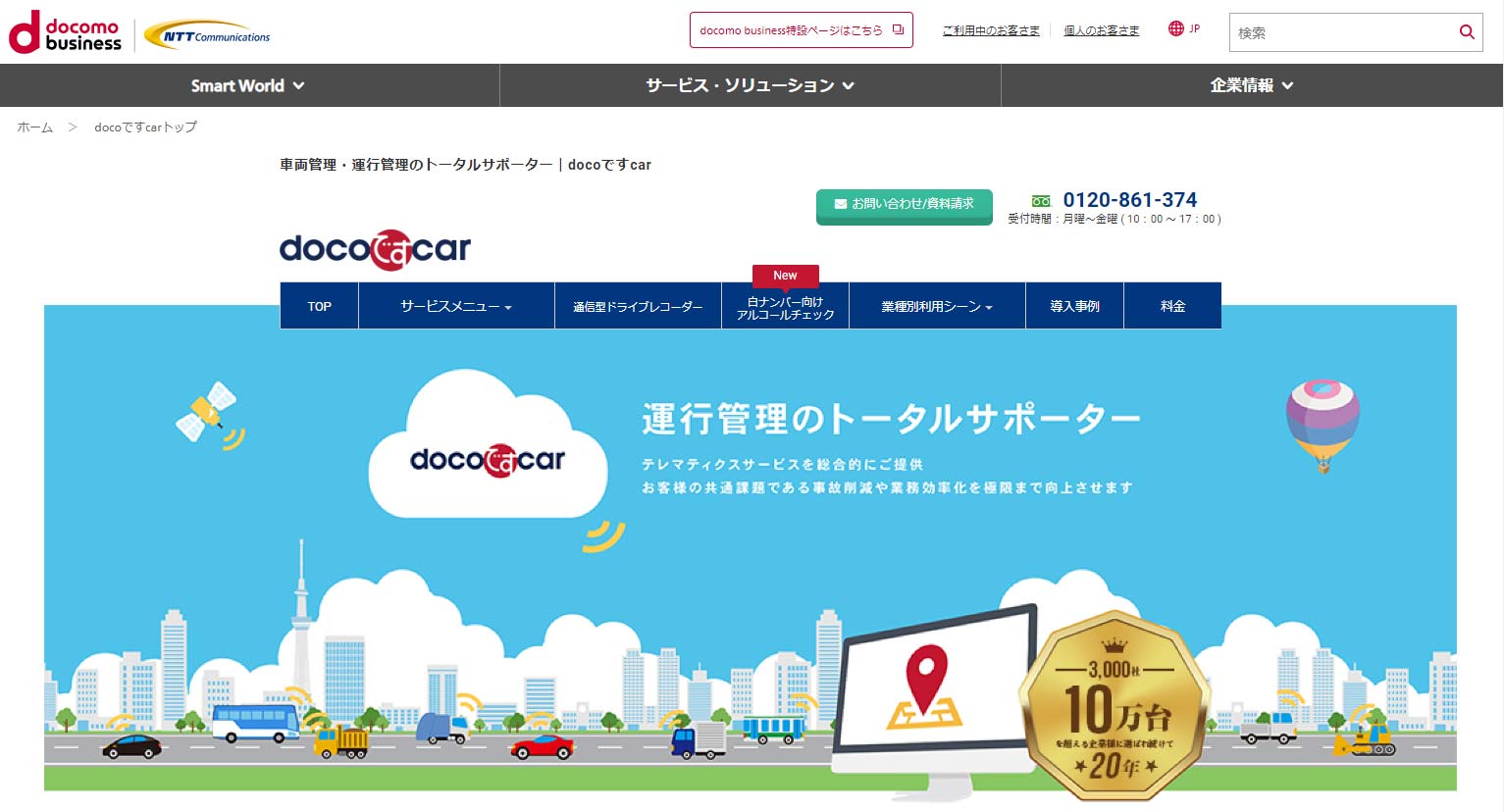Click the docoですcar logo above navigation
The image size is (1504, 812).
pyautogui.click(x=375, y=249)
